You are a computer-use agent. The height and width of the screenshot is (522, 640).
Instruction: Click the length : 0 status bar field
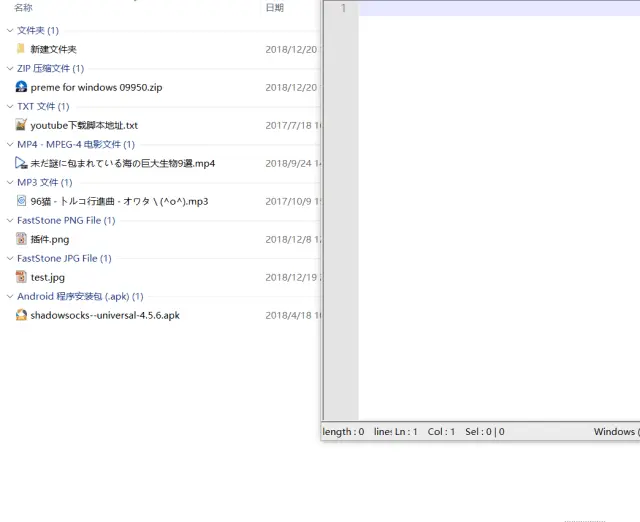(x=343, y=431)
